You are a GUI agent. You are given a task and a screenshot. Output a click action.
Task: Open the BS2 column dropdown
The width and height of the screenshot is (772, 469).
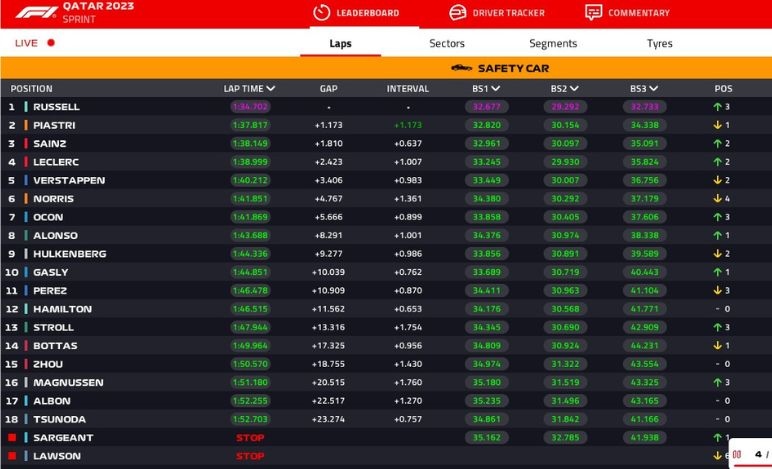click(575, 89)
